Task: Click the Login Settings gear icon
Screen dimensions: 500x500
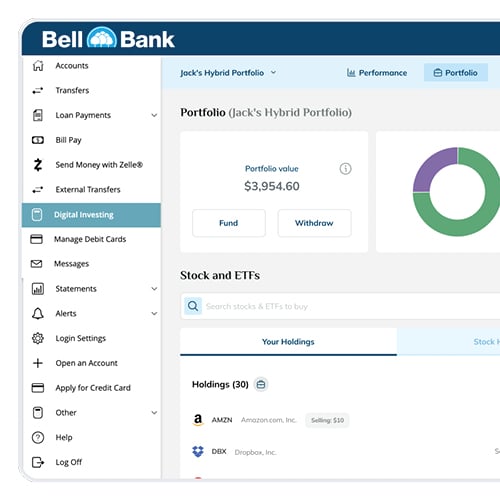Action: (x=38, y=338)
